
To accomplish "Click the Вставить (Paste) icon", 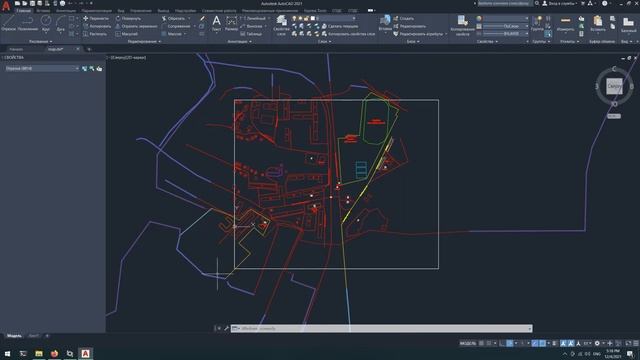I will click(598, 23).
